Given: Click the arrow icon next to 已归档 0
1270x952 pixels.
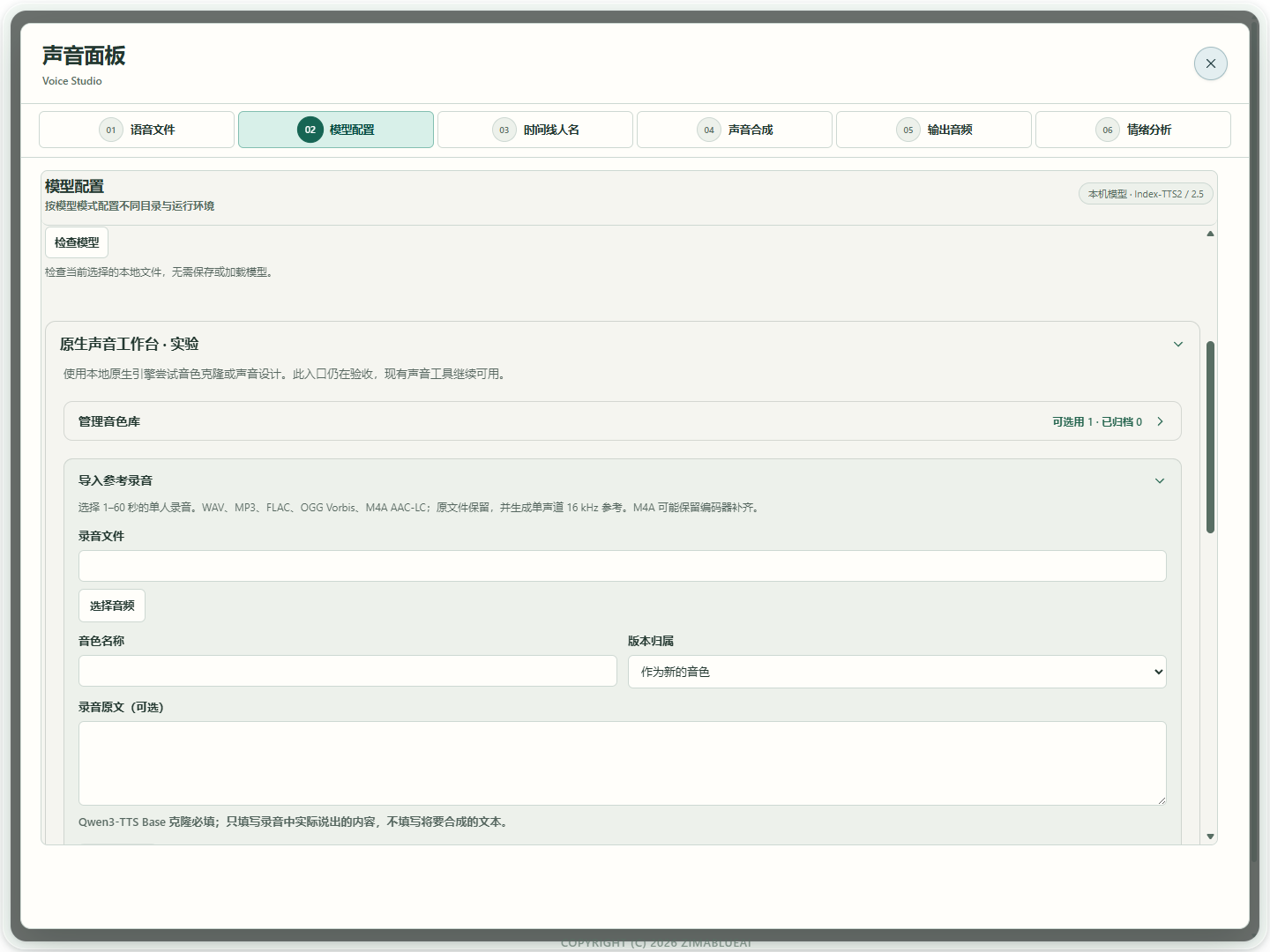Looking at the screenshot, I should [1160, 421].
